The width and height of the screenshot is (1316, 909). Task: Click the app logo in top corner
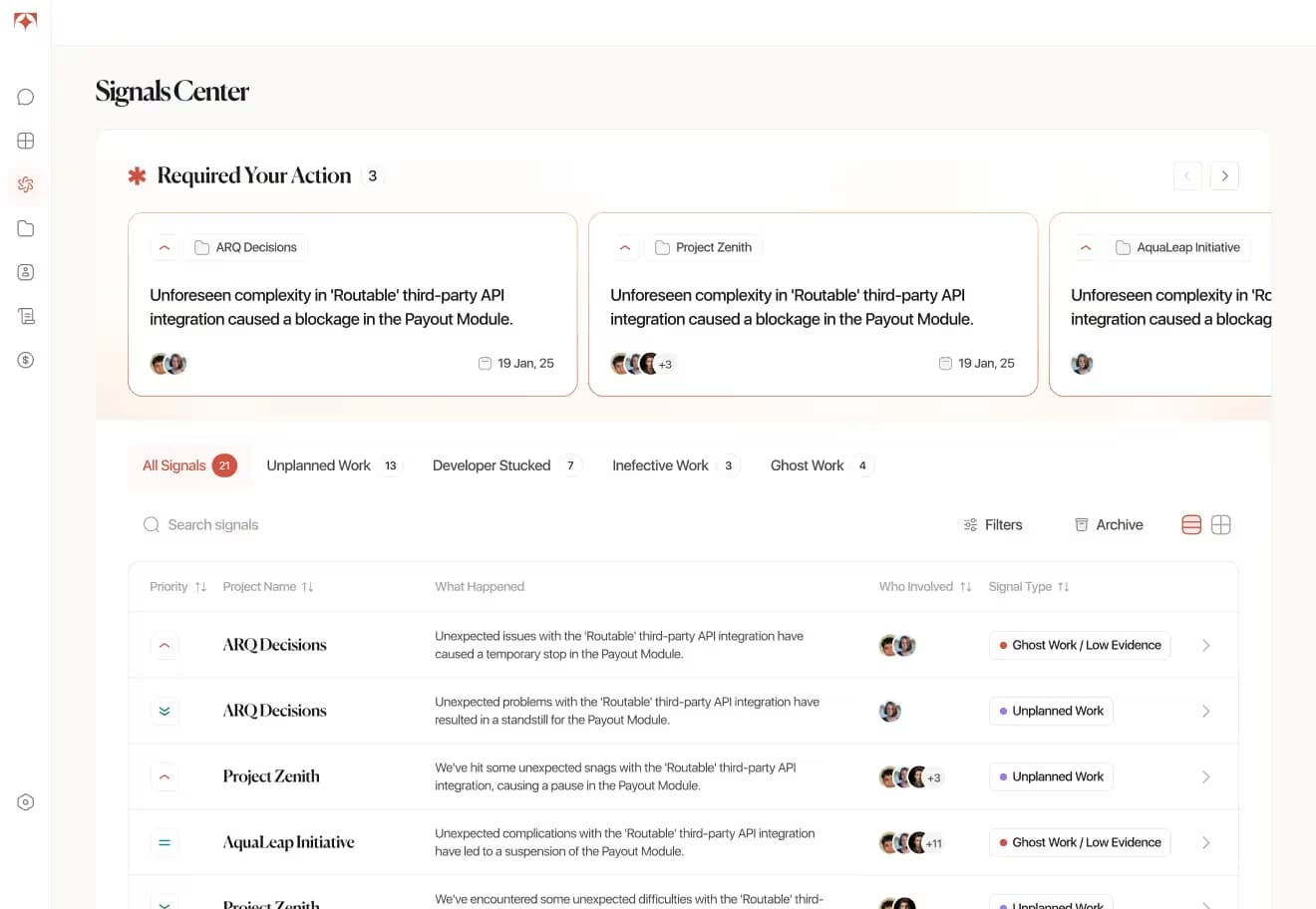tap(26, 21)
